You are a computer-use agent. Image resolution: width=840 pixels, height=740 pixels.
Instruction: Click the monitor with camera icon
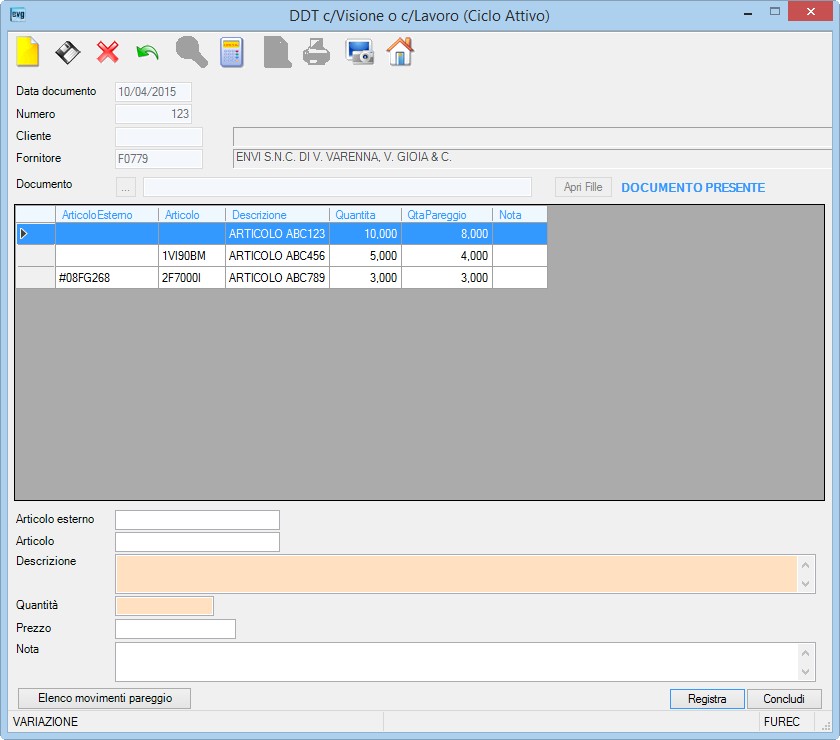pyautogui.click(x=359, y=53)
